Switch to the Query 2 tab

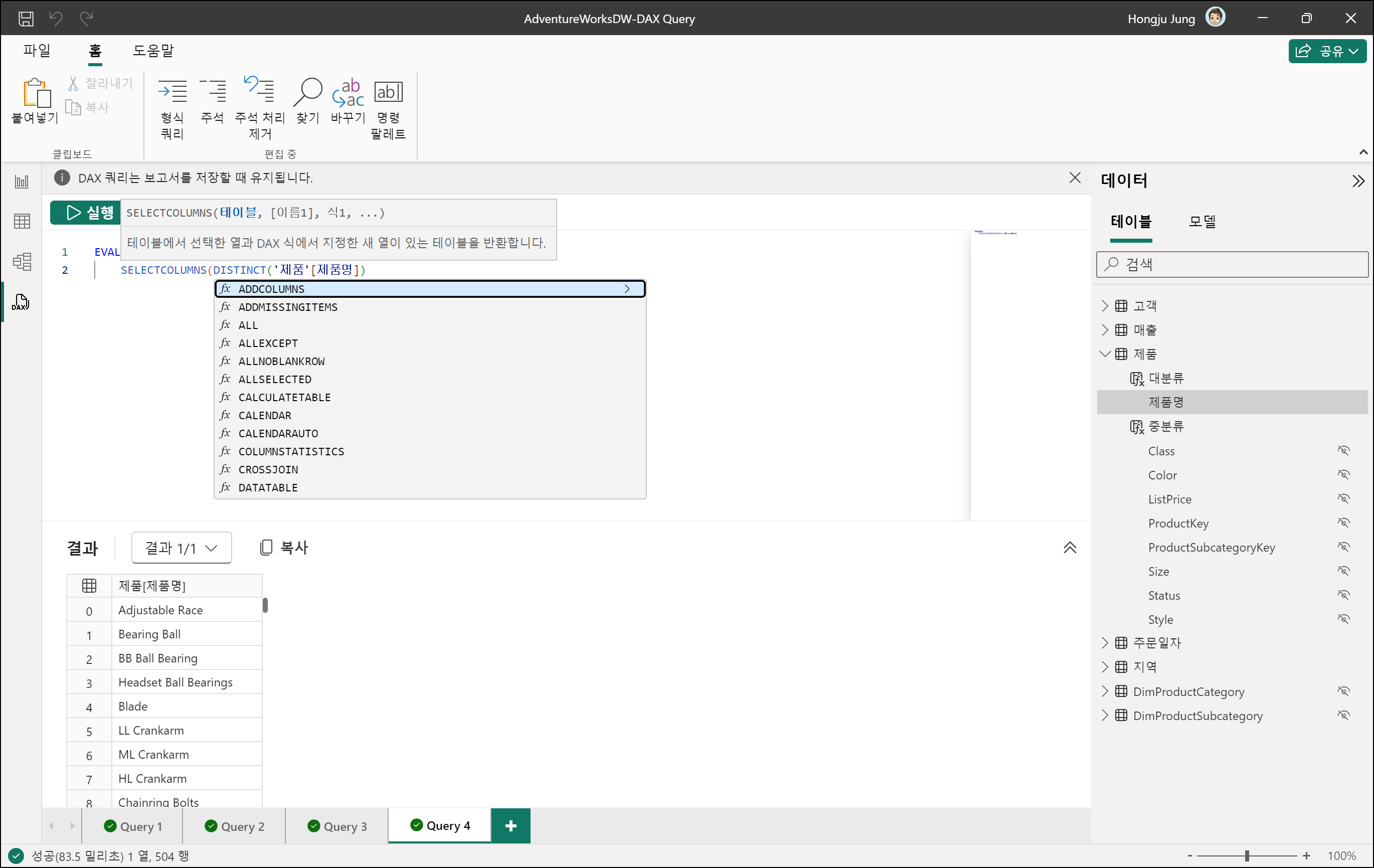[x=234, y=826]
